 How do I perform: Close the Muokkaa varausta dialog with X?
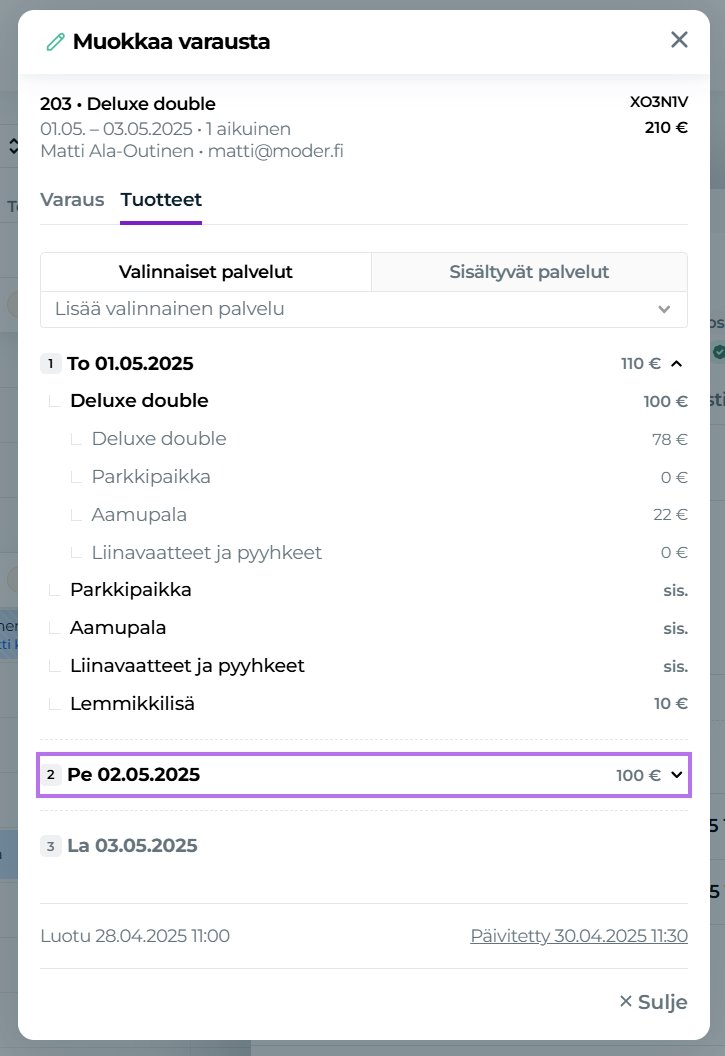click(x=679, y=40)
